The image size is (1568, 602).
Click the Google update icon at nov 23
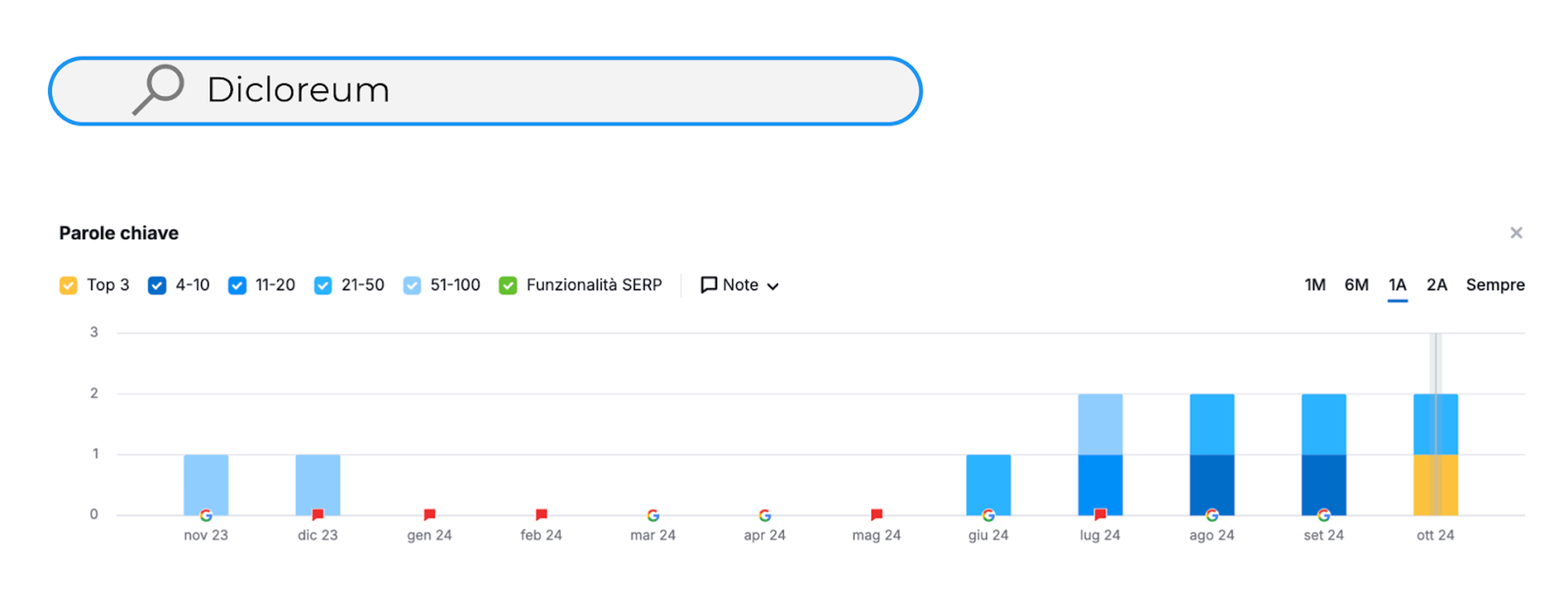point(206,516)
